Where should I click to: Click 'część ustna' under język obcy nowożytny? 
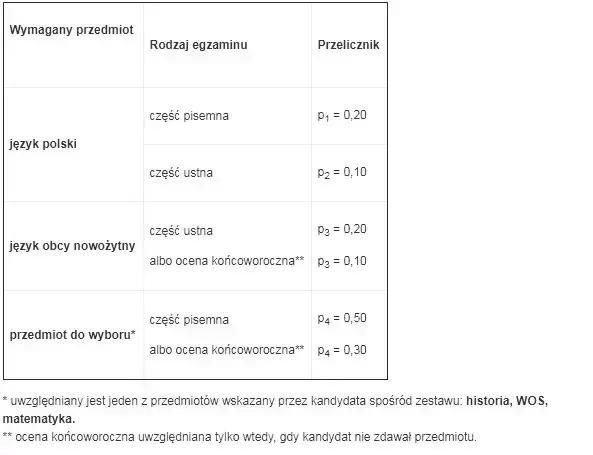pyautogui.click(x=181, y=231)
